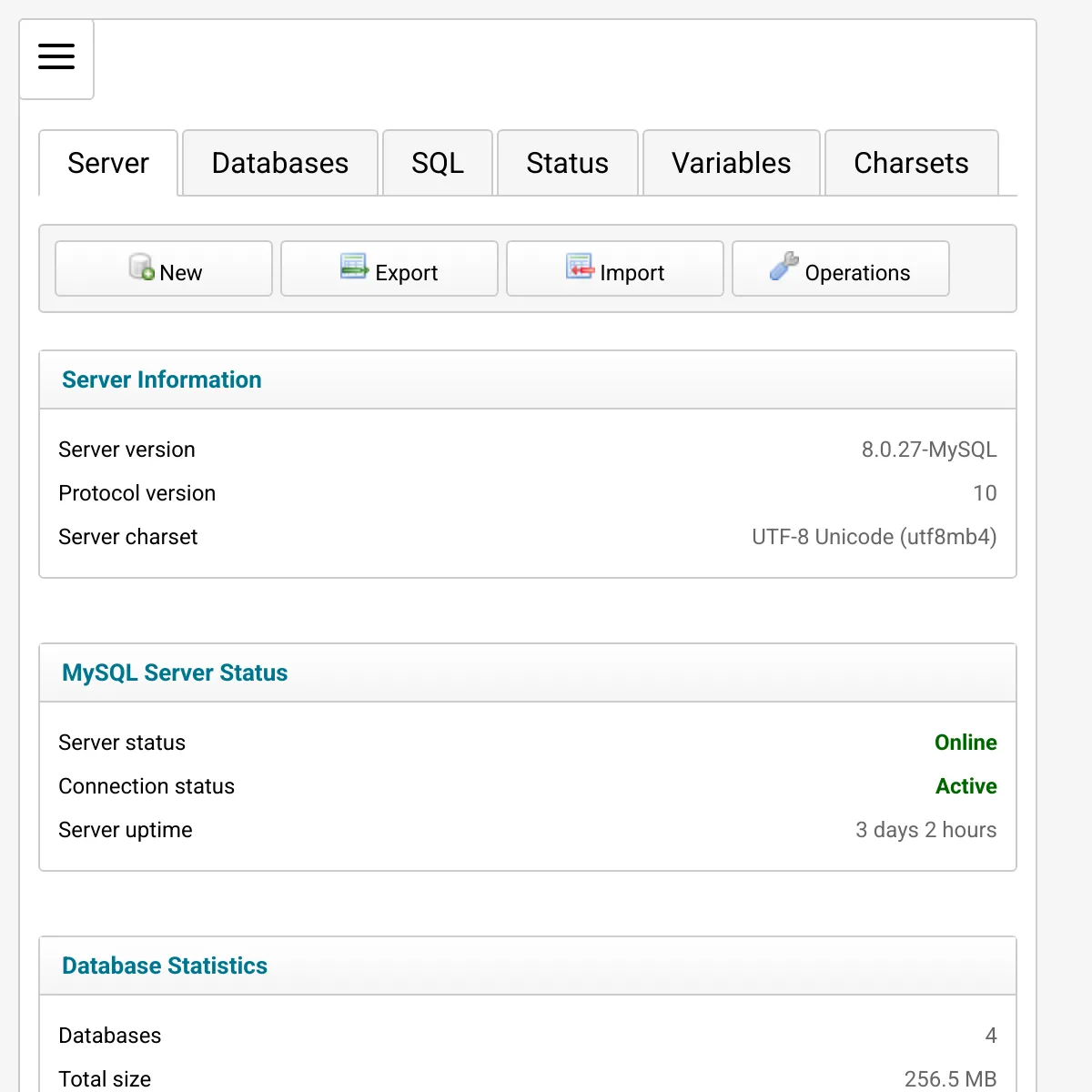Click the New database icon
The width and height of the screenshot is (1092, 1092).
coord(141,267)
